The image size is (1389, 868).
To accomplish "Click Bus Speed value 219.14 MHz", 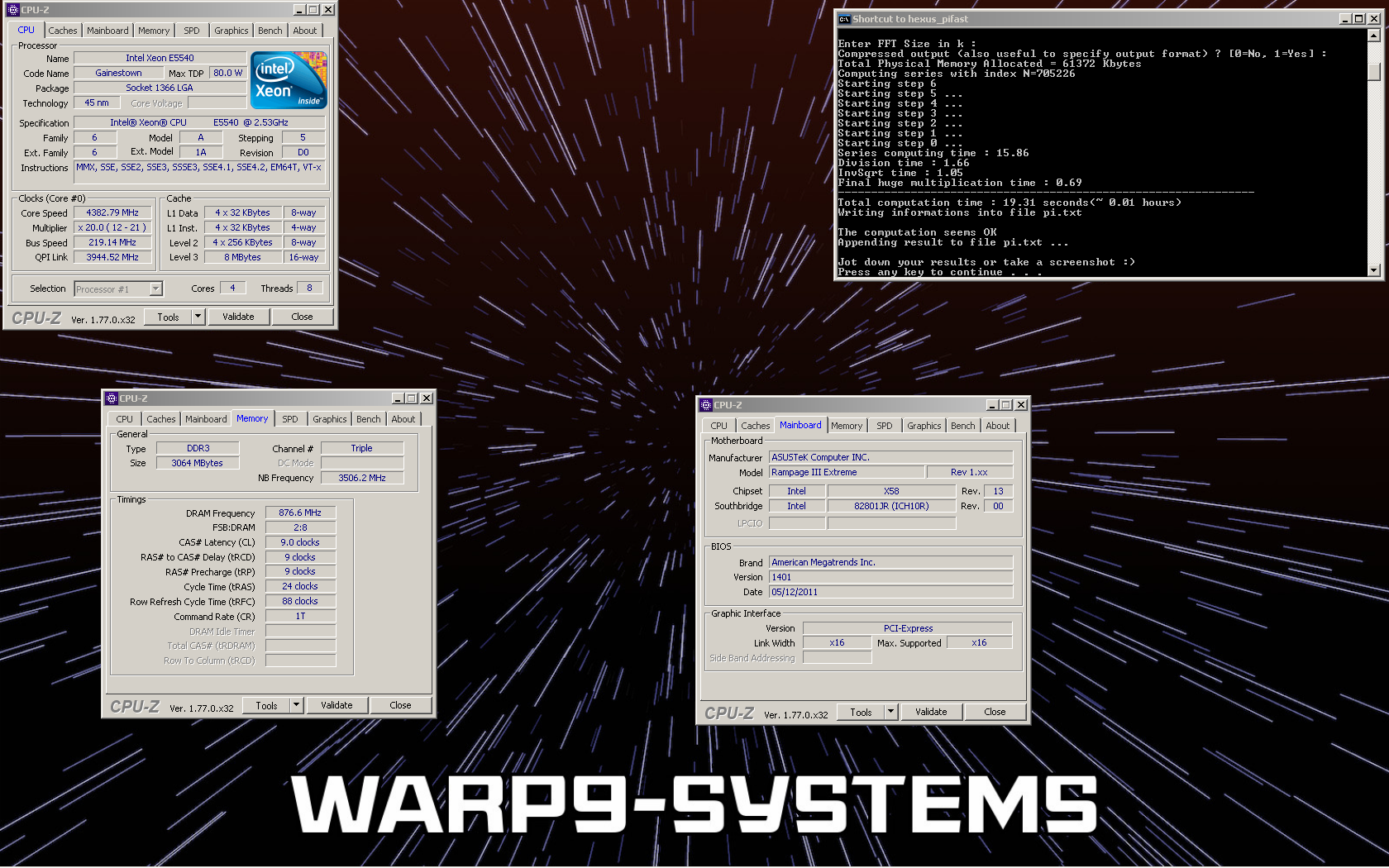I will pos(112,242).
